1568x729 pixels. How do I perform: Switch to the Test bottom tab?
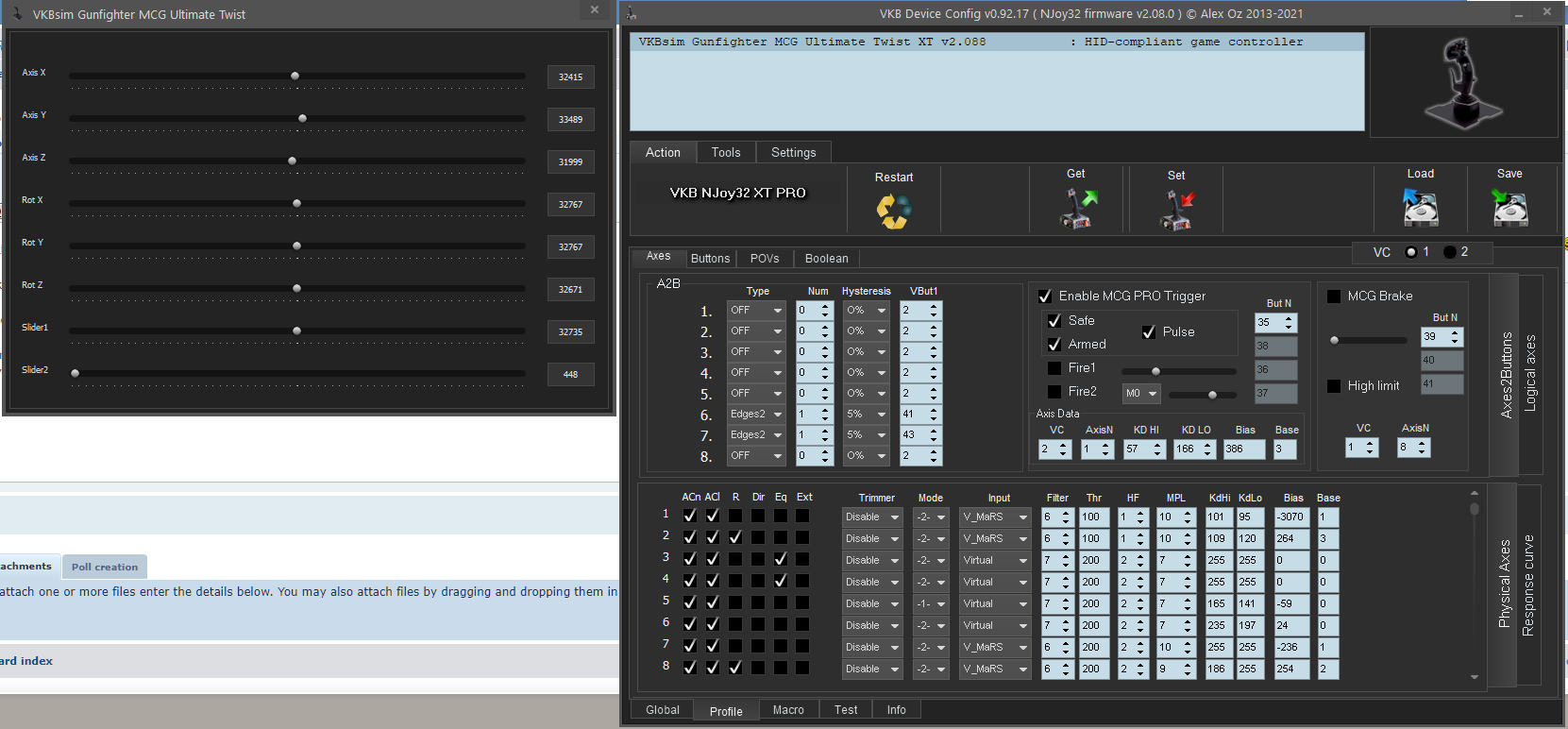(846, 710)
